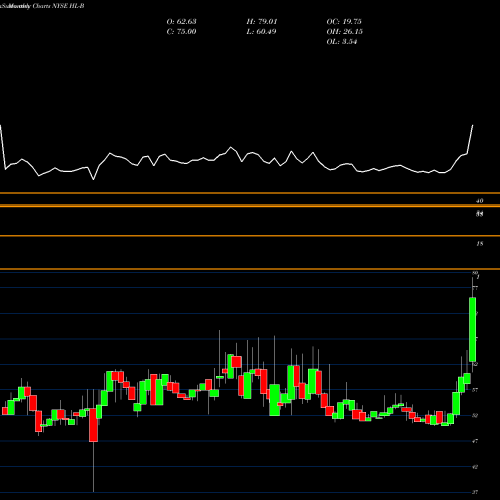Screen dimensions: 500x500
Task: Click the 'OH: 26.15' value
Action: [x=345, y=32]
